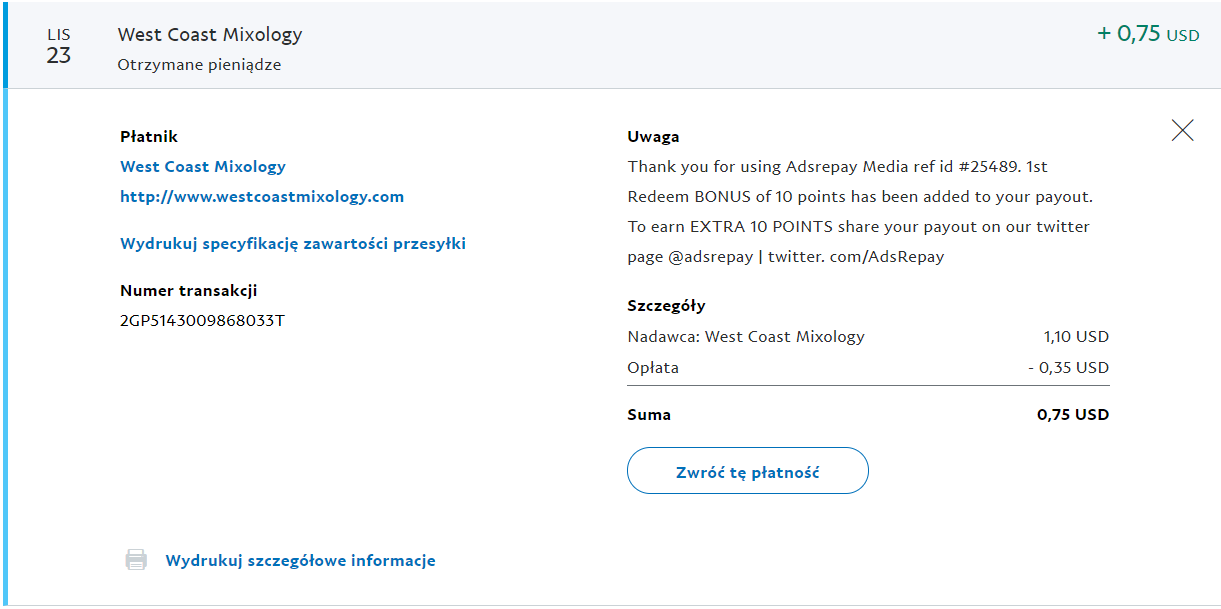Click note line about Redeem BONUS of 10 points
1221x609 pixels.
[x=860, y=197]
